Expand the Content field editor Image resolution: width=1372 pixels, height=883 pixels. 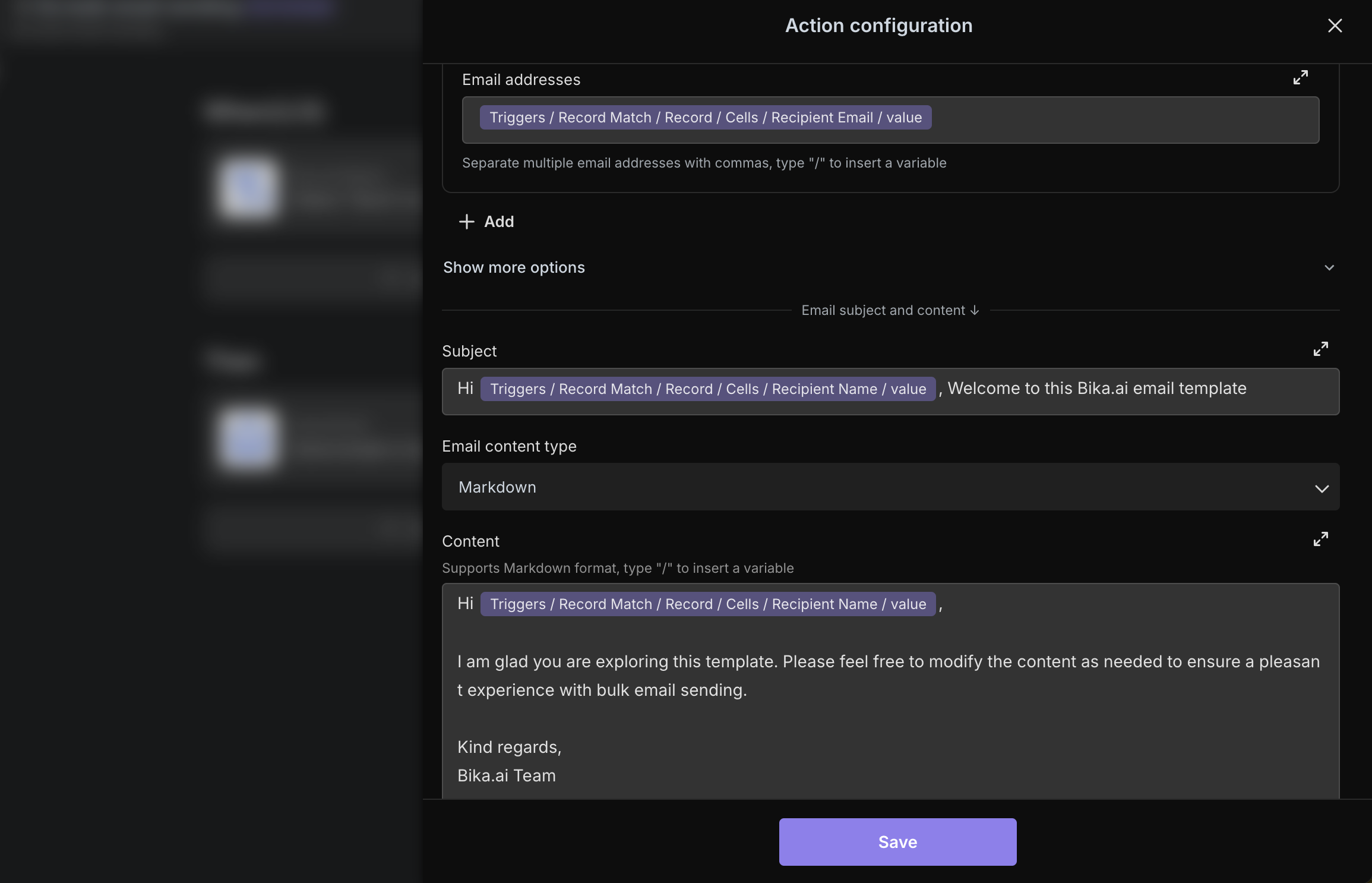coord(1320,539)
